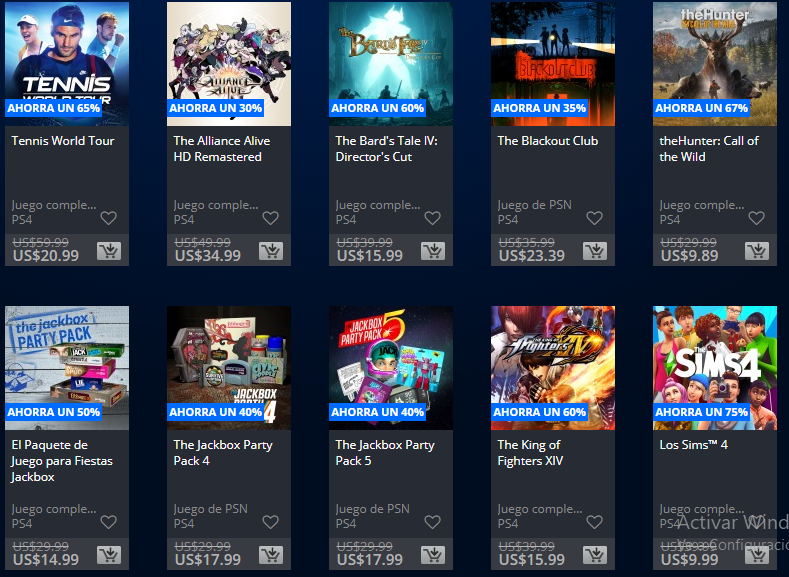Add Tennis World Tour to cart

109,251
